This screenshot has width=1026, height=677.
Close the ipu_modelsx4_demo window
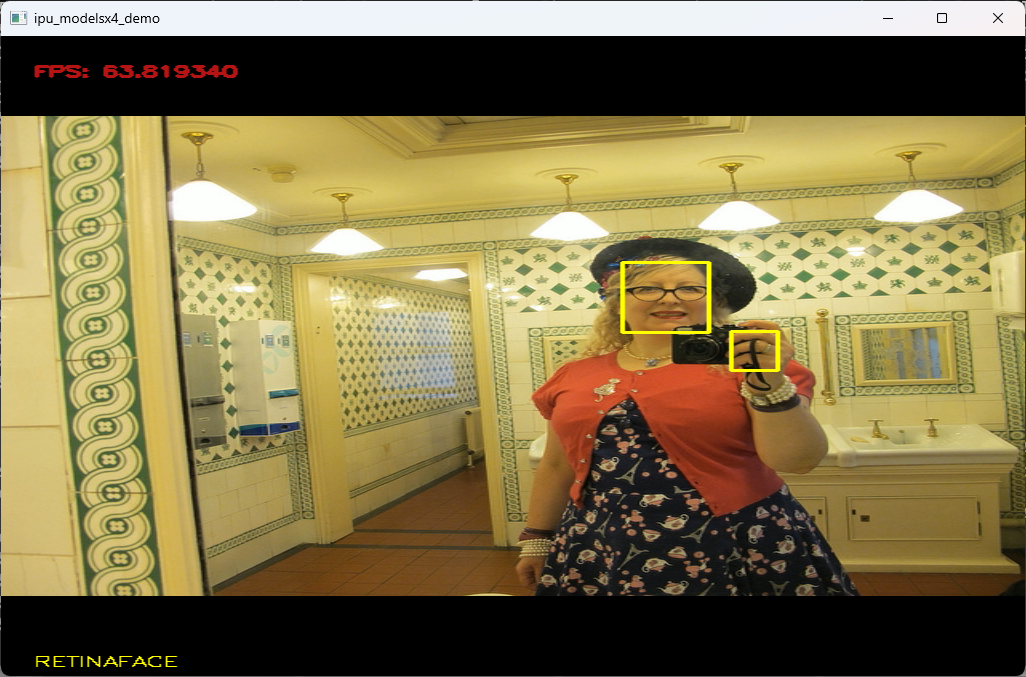tap(997, 18)
